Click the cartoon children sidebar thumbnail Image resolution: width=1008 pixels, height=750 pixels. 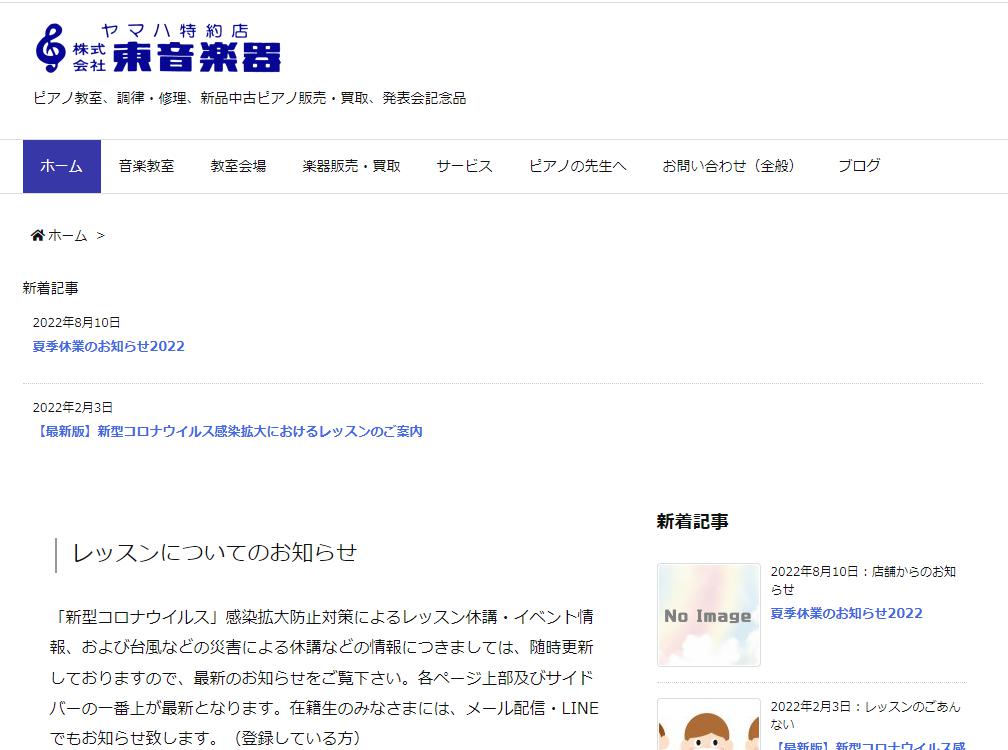(708, 725)
